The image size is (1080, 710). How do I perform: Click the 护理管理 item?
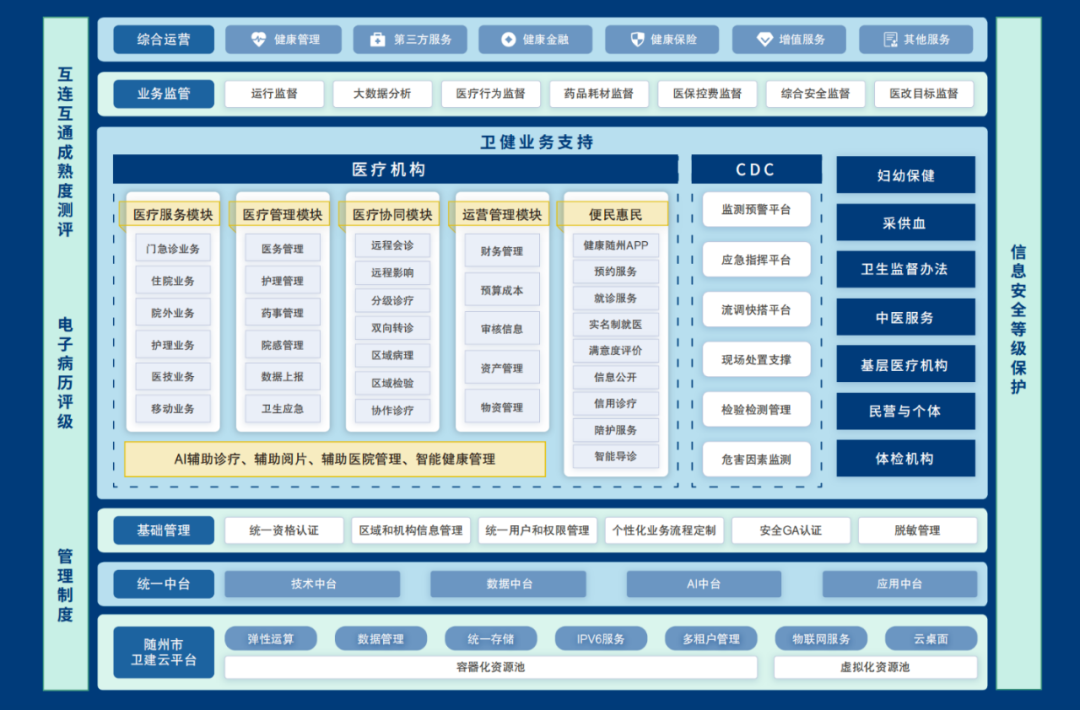282,281
